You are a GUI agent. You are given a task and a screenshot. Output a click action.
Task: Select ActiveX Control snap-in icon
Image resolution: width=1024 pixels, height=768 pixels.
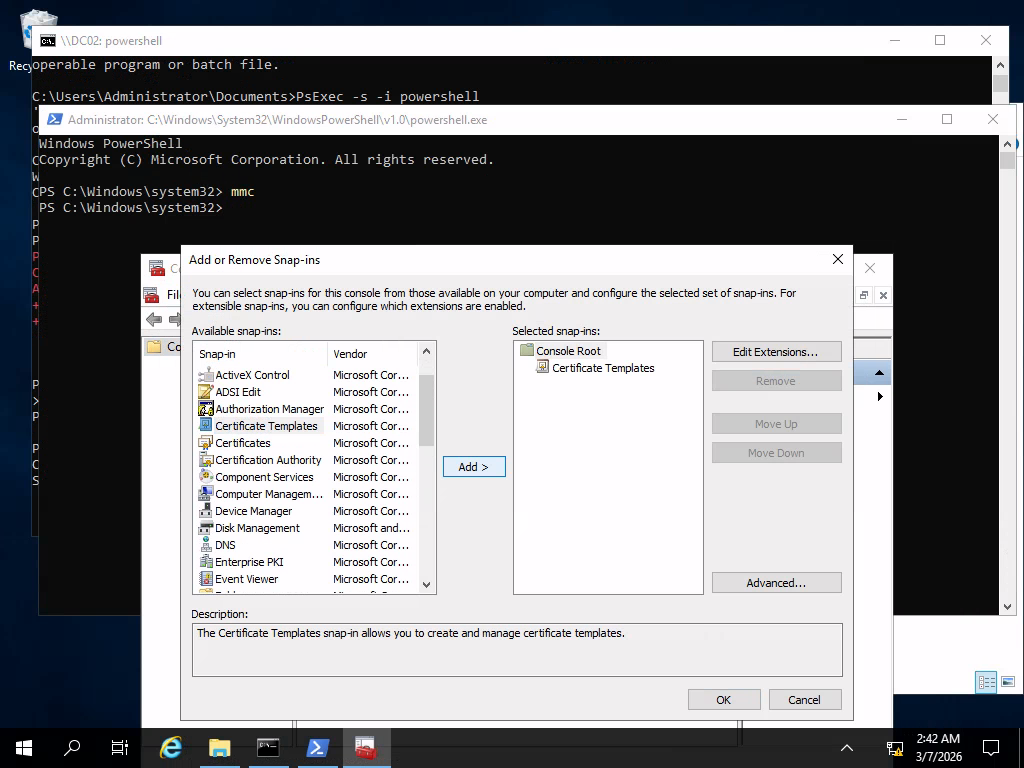[207, 375]
